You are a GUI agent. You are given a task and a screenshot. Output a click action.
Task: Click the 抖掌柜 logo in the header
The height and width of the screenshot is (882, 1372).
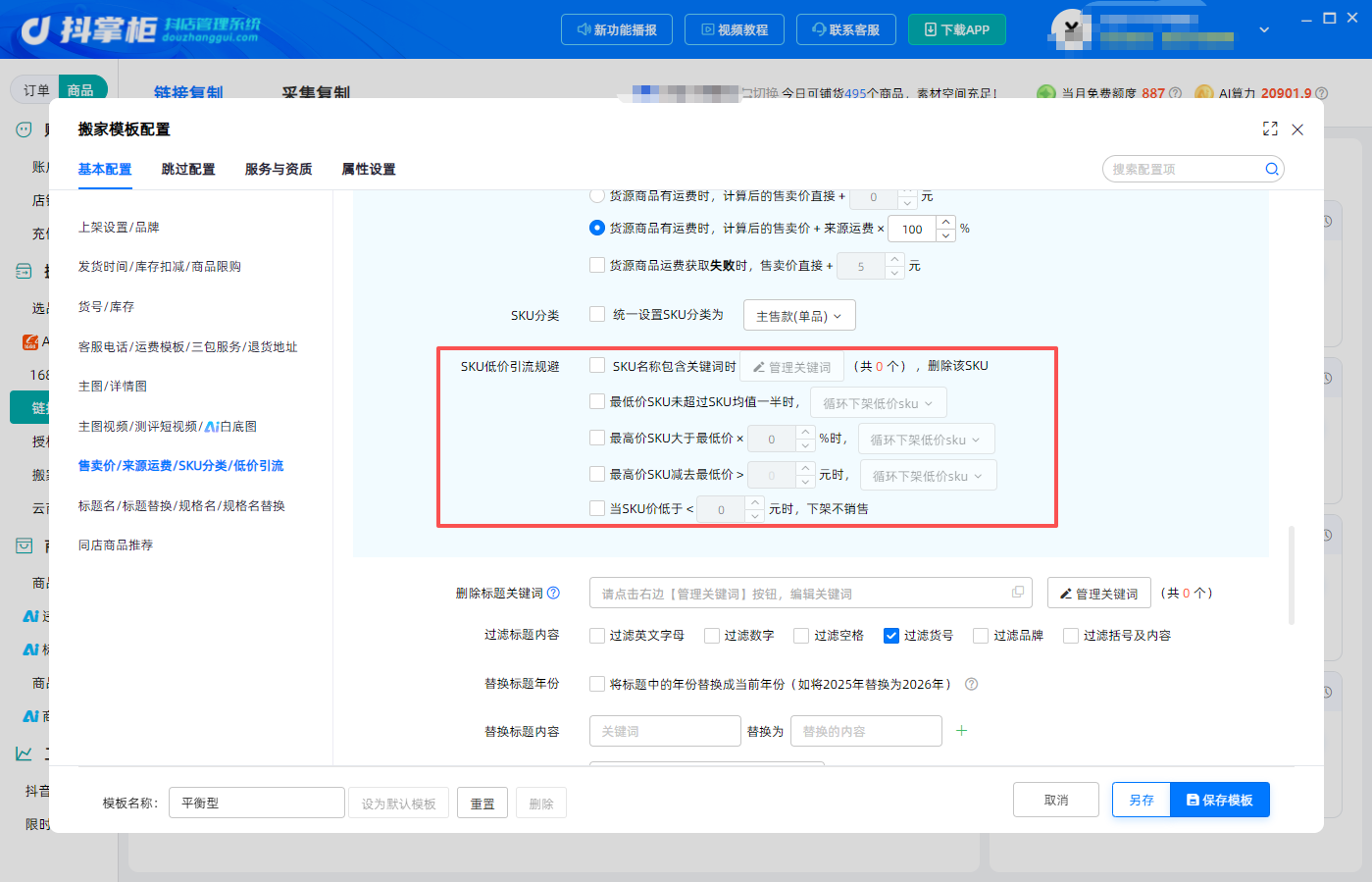pos(140,30)
